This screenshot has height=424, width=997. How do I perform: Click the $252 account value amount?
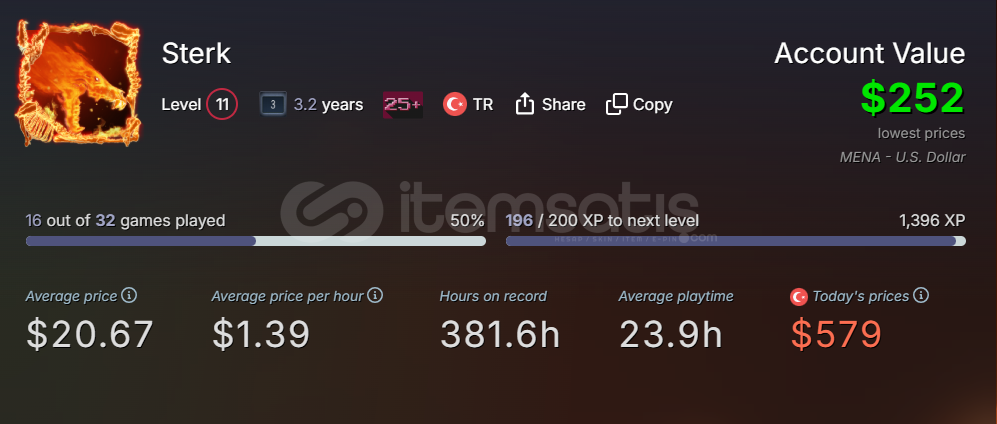point(912,97)
